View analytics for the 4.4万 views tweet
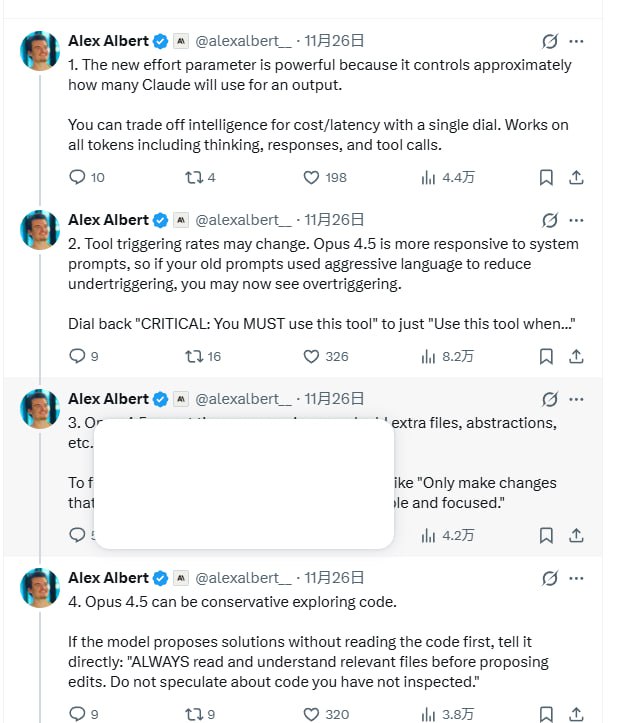Viewport: 619px width, 723px height. pos(429,177)
